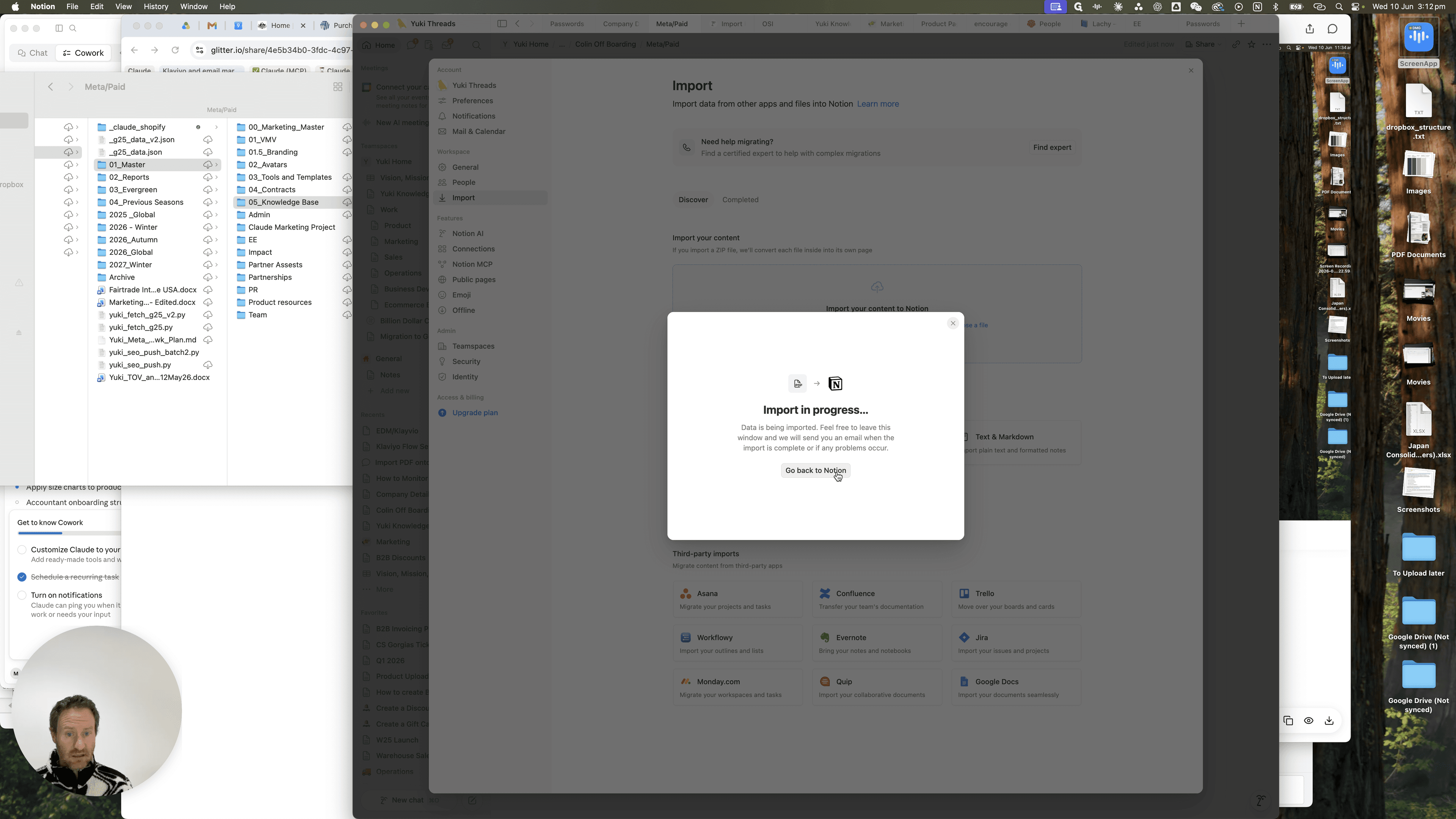Expand _claude_shopify folder chevron
Image resolution: width=1456 pixels, height=819 pixels.
pos(217,127)
